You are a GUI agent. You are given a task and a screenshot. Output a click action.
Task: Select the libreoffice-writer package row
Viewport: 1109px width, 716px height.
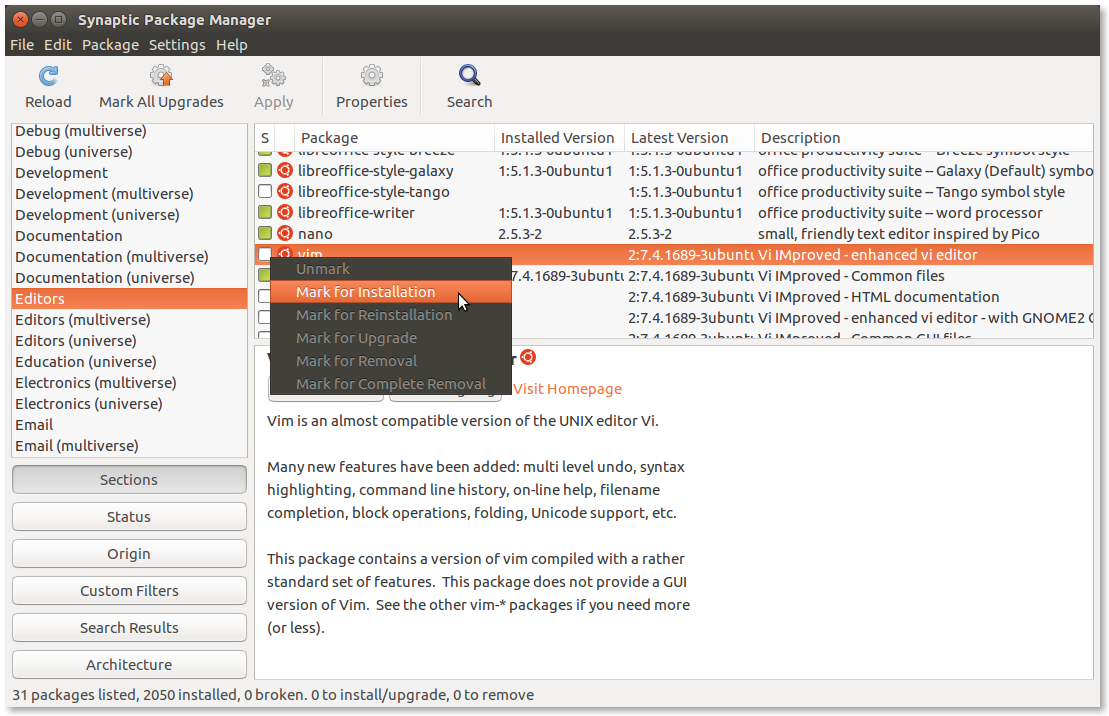(674, 212)
